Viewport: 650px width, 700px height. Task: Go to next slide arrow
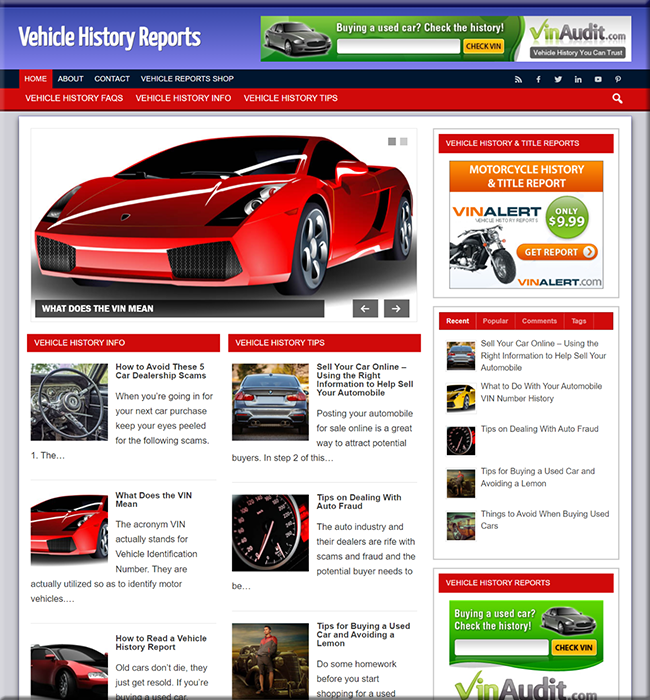(x=396, y=308)
